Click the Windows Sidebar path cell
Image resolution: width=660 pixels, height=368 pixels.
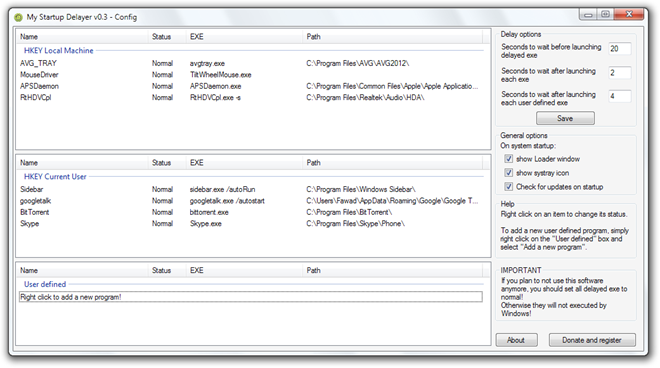coord(361,189)
